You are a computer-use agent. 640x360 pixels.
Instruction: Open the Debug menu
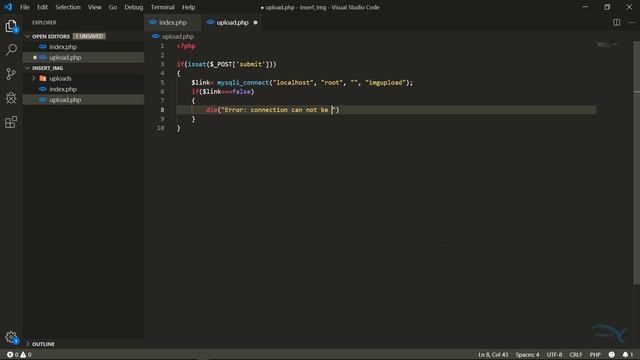[134, 7]
